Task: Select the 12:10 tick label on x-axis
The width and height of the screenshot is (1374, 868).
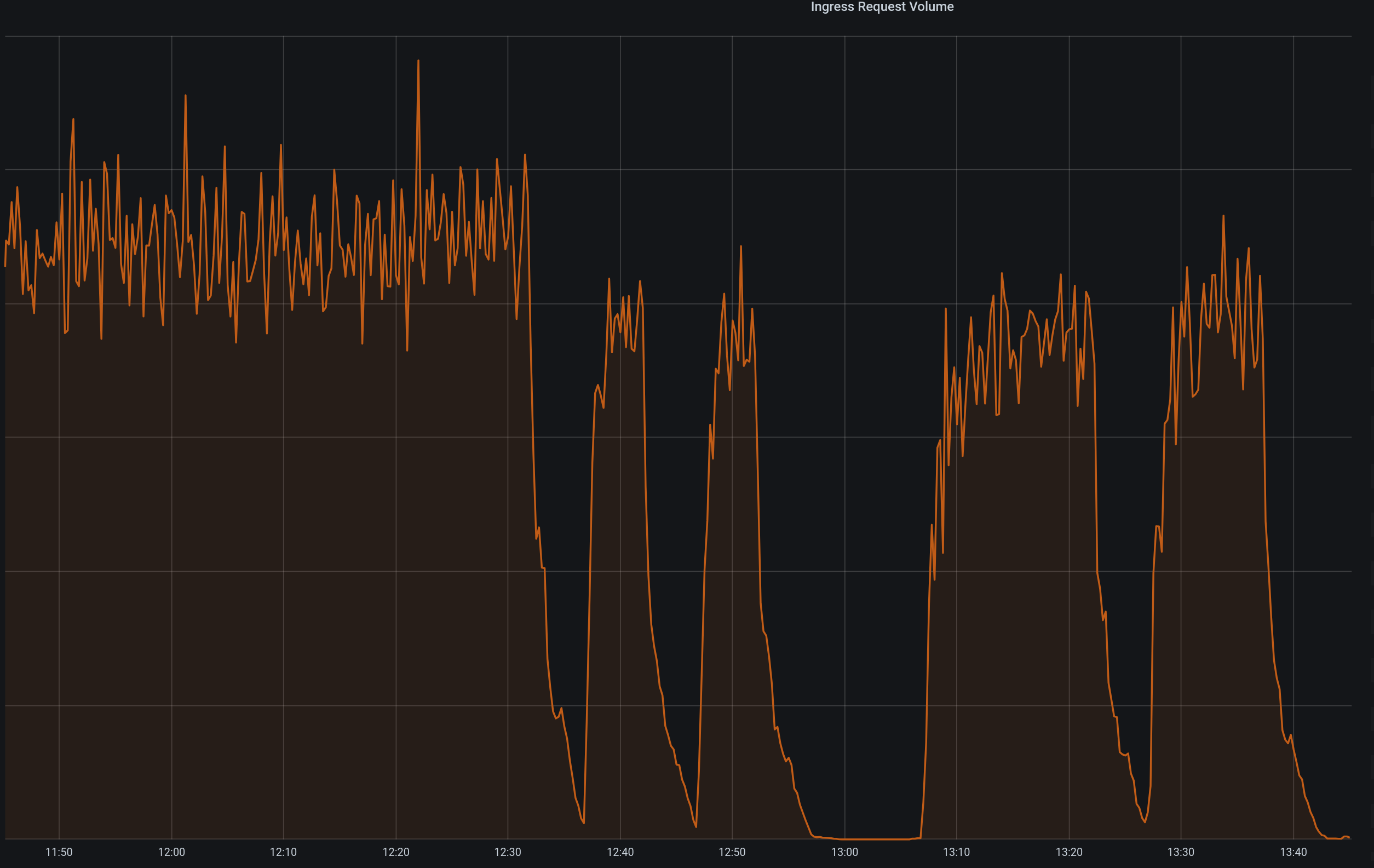Action: point(283,852)
